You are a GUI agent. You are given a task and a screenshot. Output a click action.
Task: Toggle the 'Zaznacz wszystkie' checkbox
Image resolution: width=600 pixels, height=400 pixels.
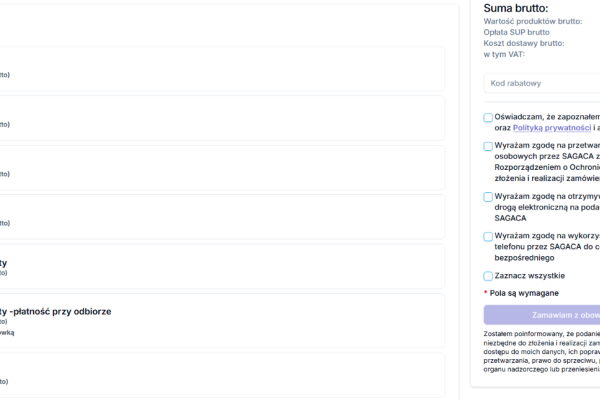tap(488, 276)
